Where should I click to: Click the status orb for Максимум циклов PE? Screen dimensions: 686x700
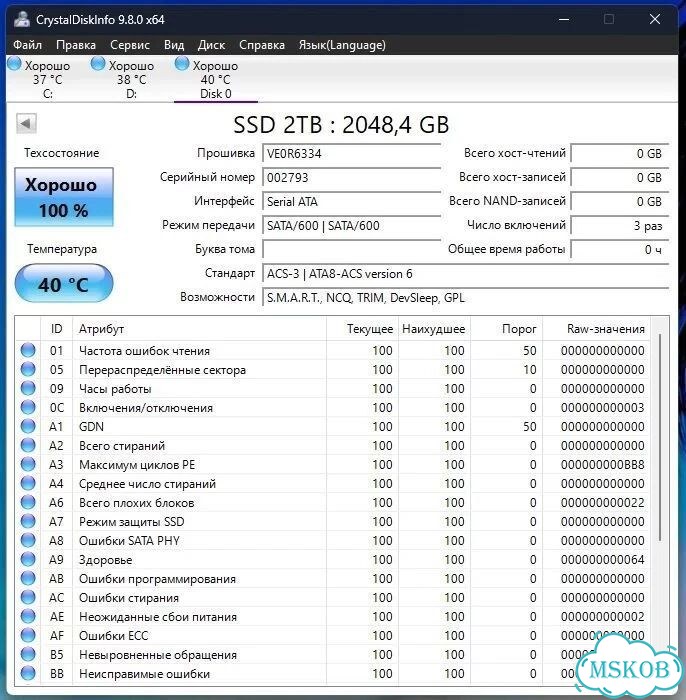[x=28, y=464]
